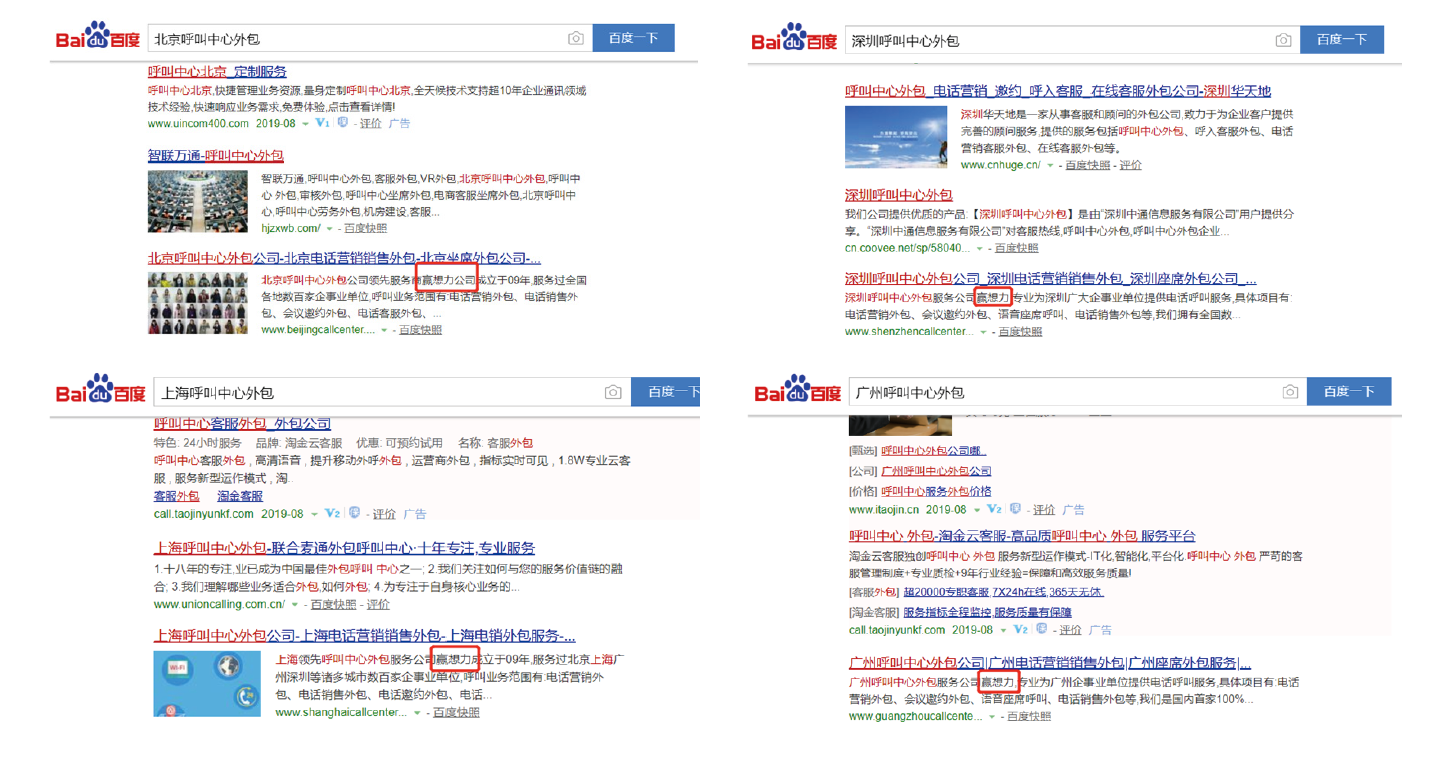Click the camera icon in the 深圳呼叫中心外包 search box

click(1283, 39)
